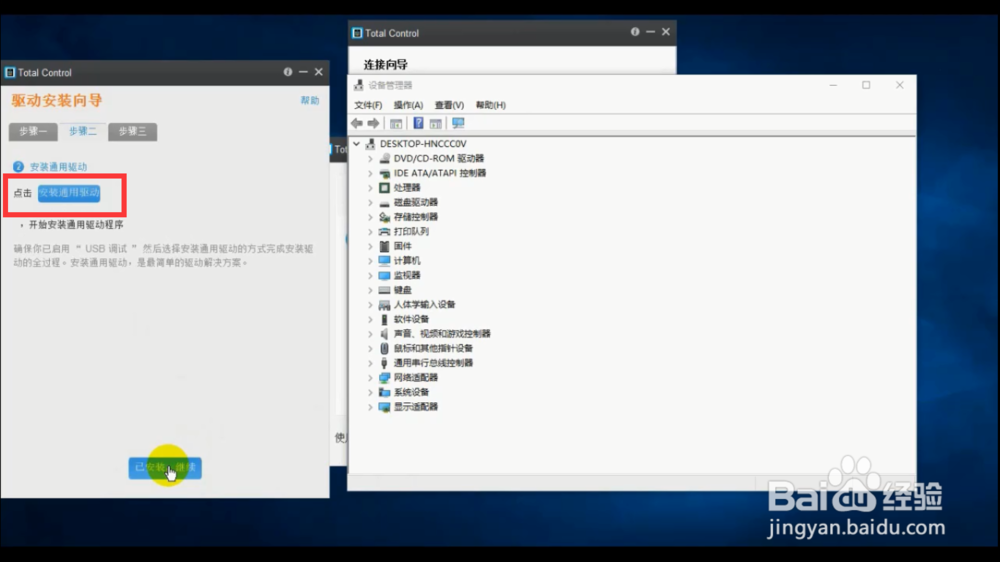This screenshot has width=1000, height=562.
Task: Expand the 监视器 node
Action: click(371, 275)
